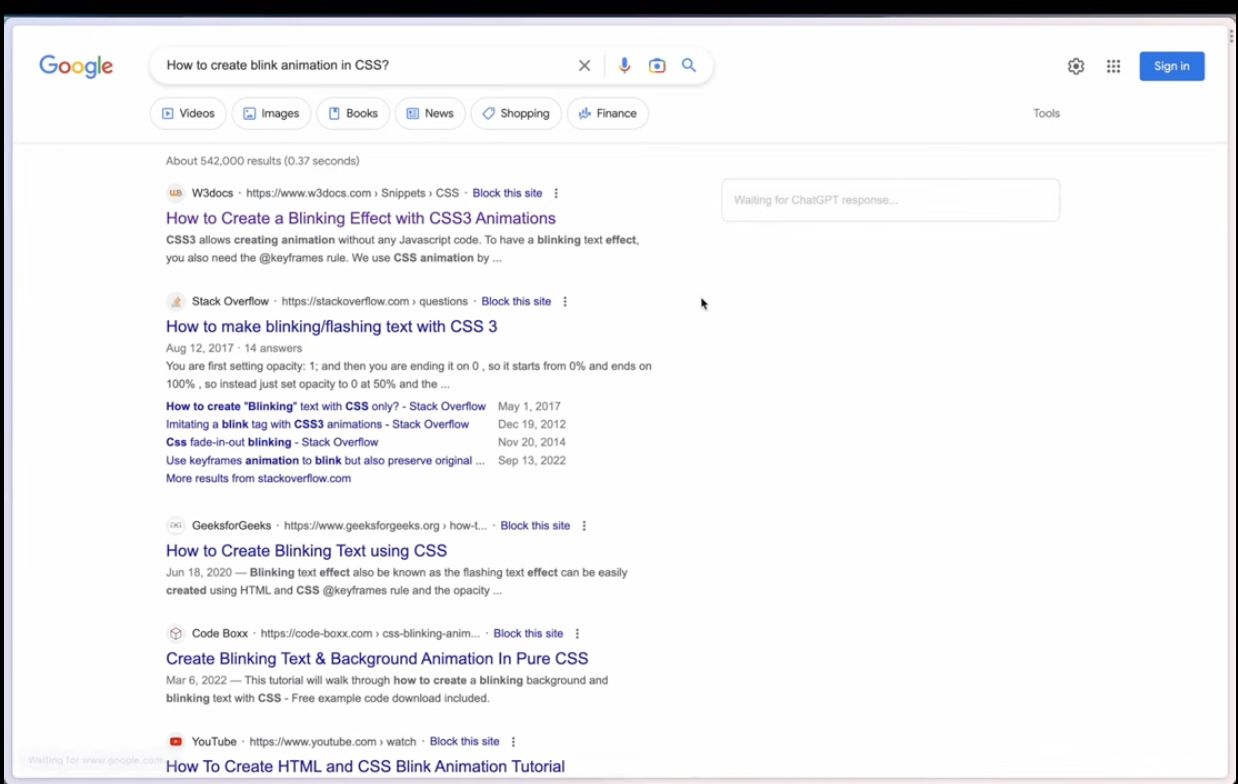Open quick settings gear icon
The width and height of the screenshot is (1238, 784).
(x=1075, y=65)
